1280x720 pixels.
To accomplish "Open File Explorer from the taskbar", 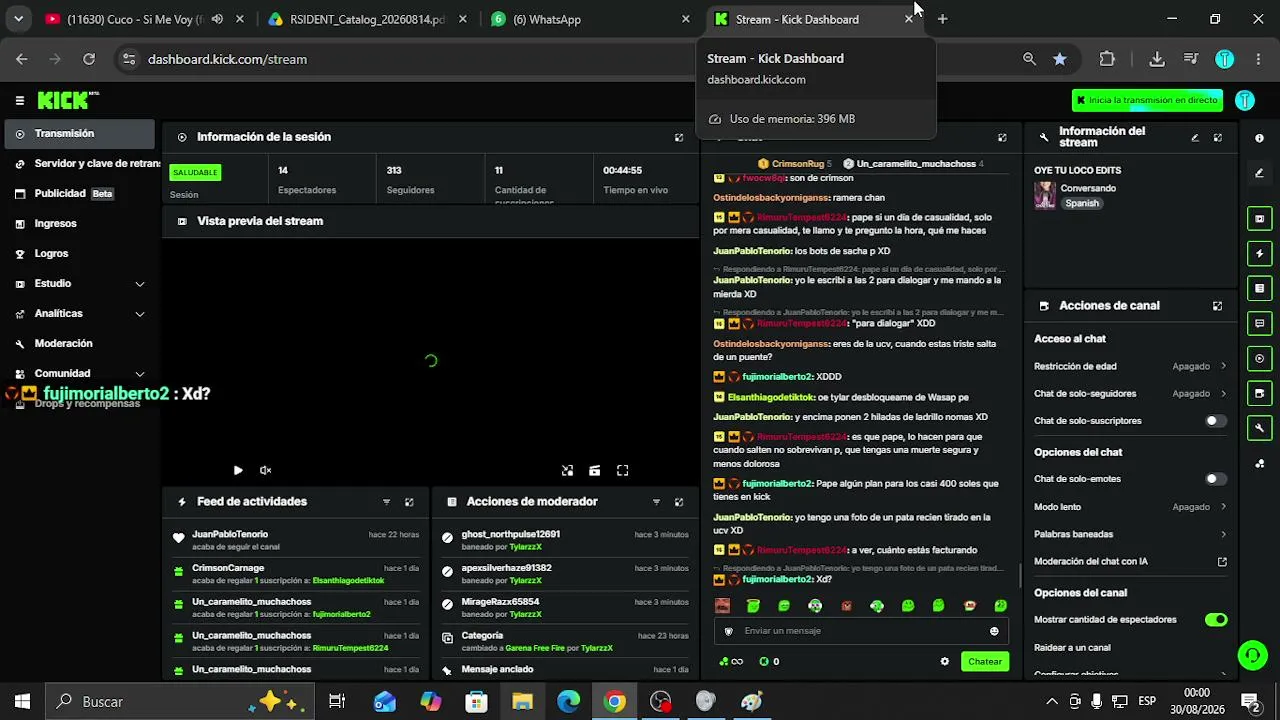I will [522, 702].
